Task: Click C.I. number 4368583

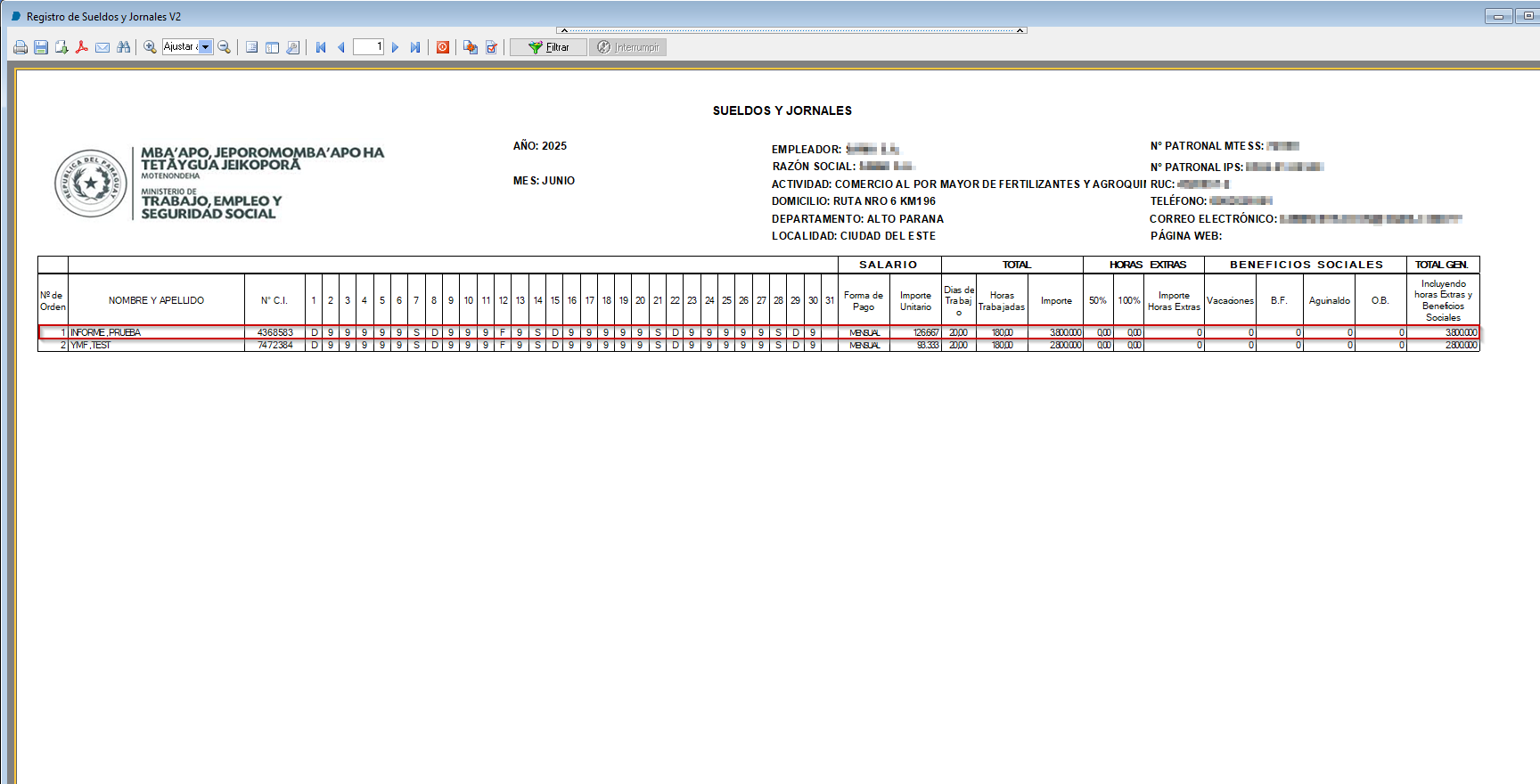Action: click(x=274, y=332)
